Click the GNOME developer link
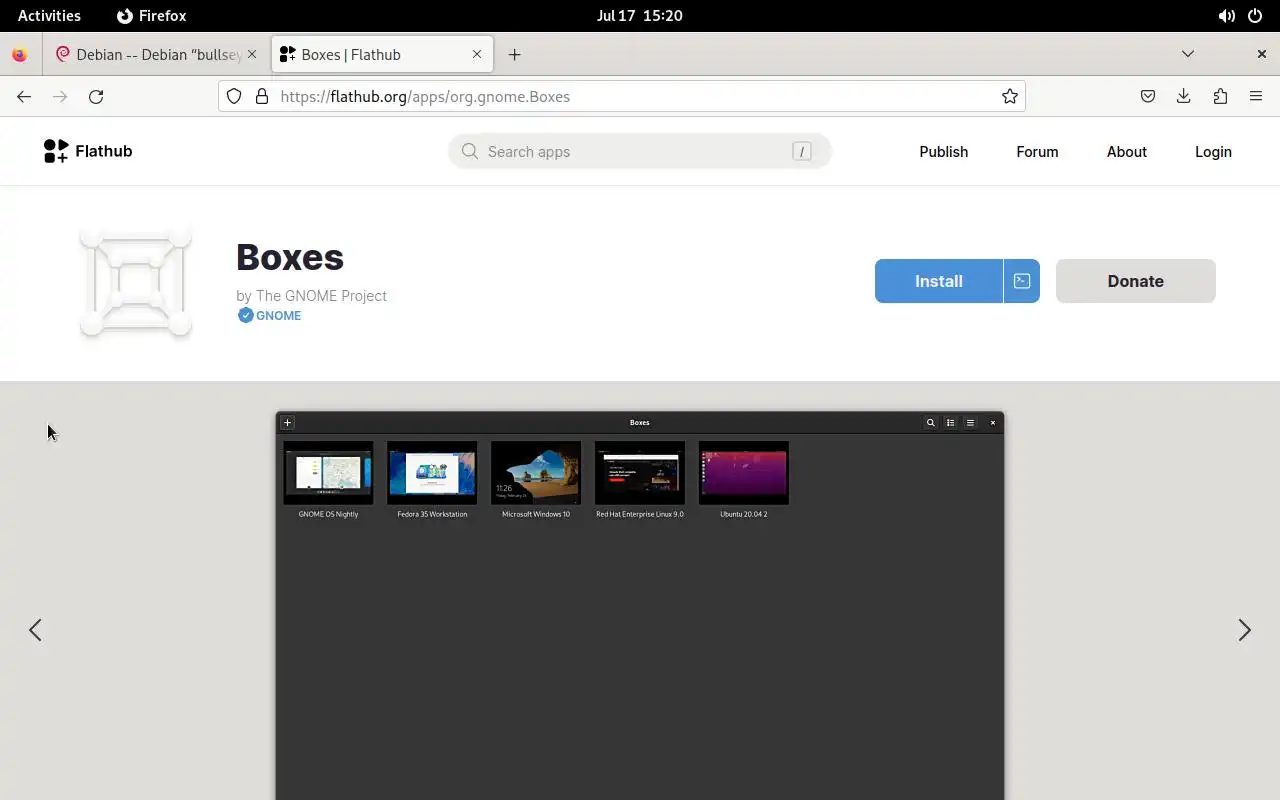This screenshot has width=1280, height=800. 278,315
